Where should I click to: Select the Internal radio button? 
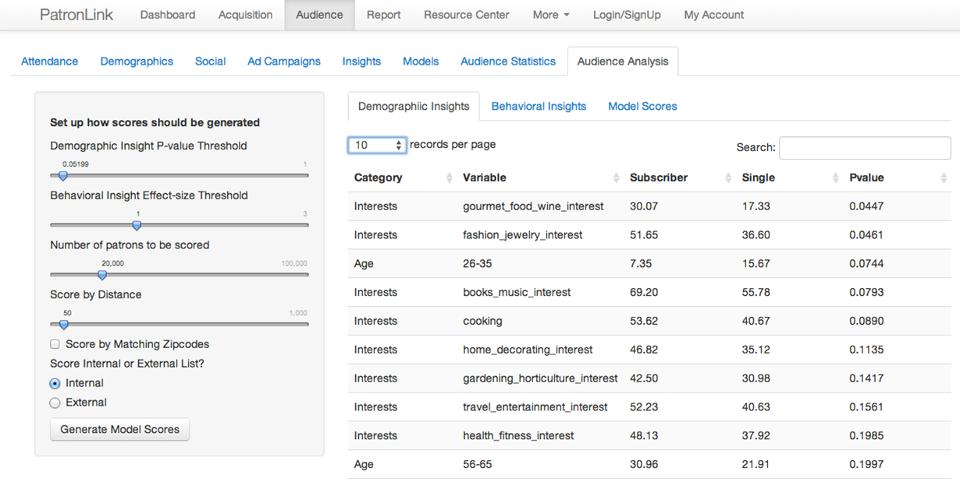[55, 383]
